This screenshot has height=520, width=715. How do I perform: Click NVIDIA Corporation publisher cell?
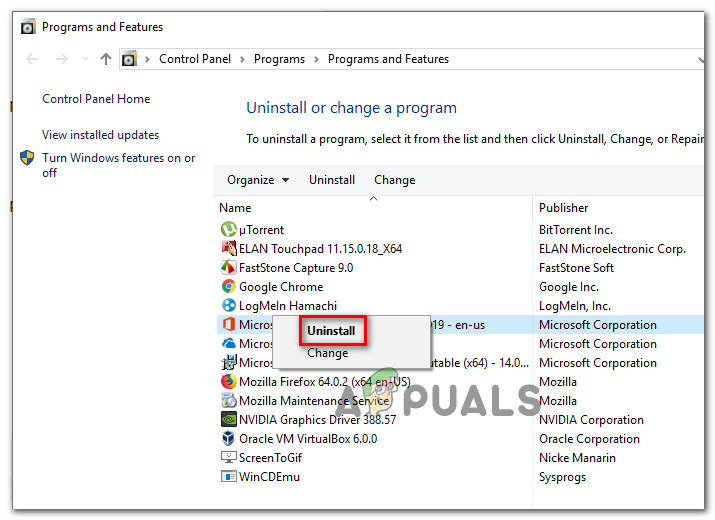[x=591, y=419]
